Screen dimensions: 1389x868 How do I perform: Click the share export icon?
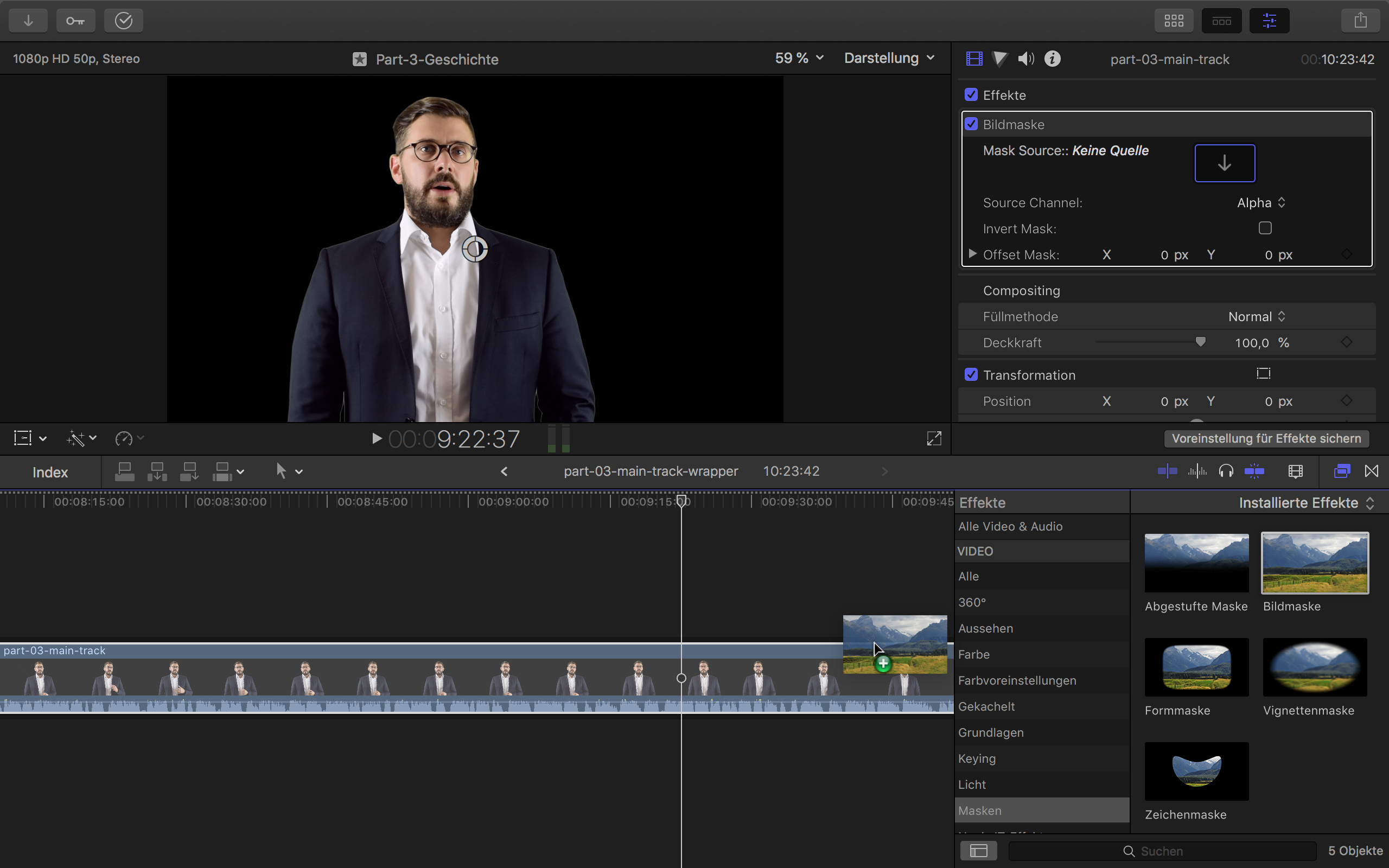pos(1360,21)
